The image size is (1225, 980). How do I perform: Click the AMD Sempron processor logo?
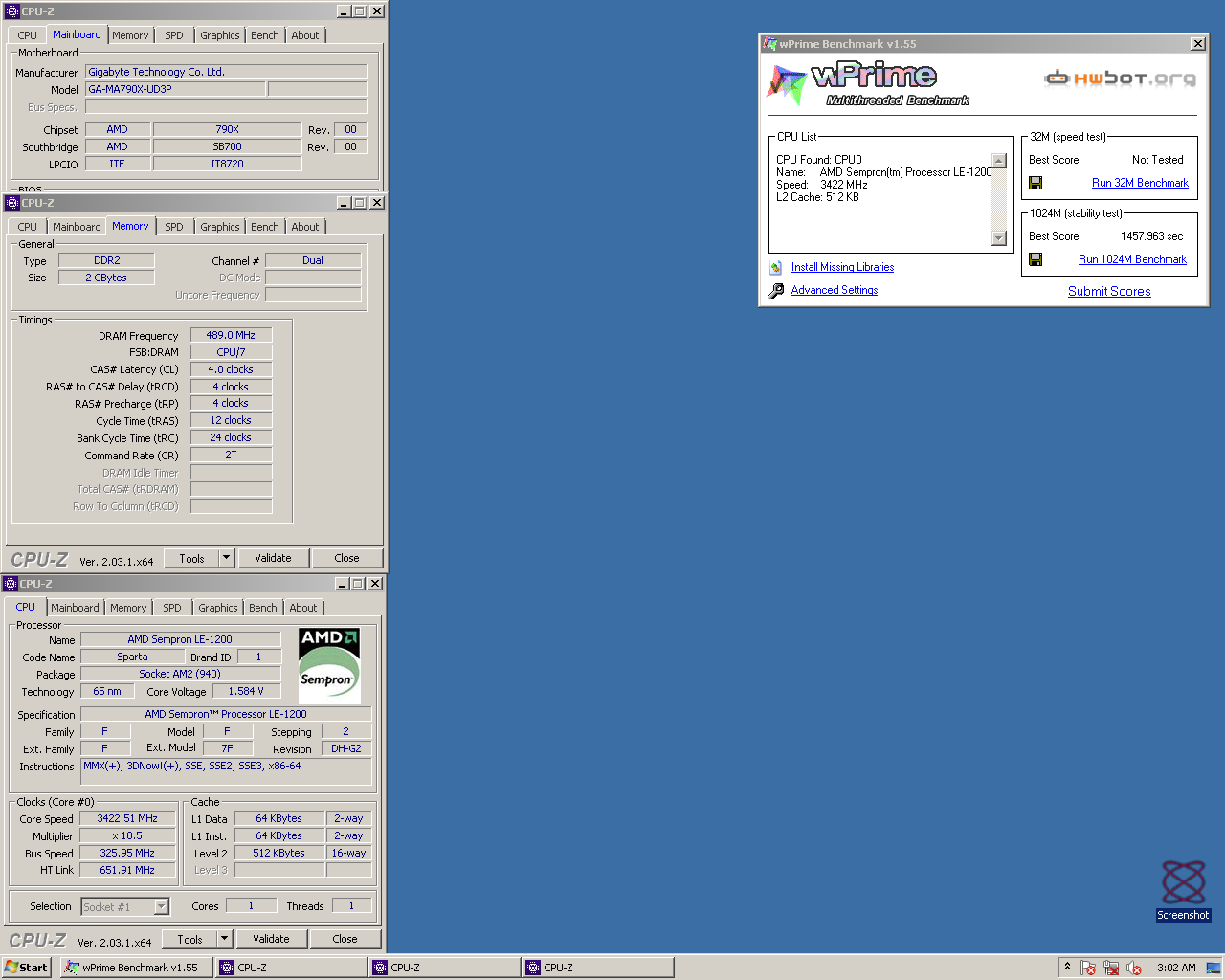pyautogui.click(x=329, y=666)
